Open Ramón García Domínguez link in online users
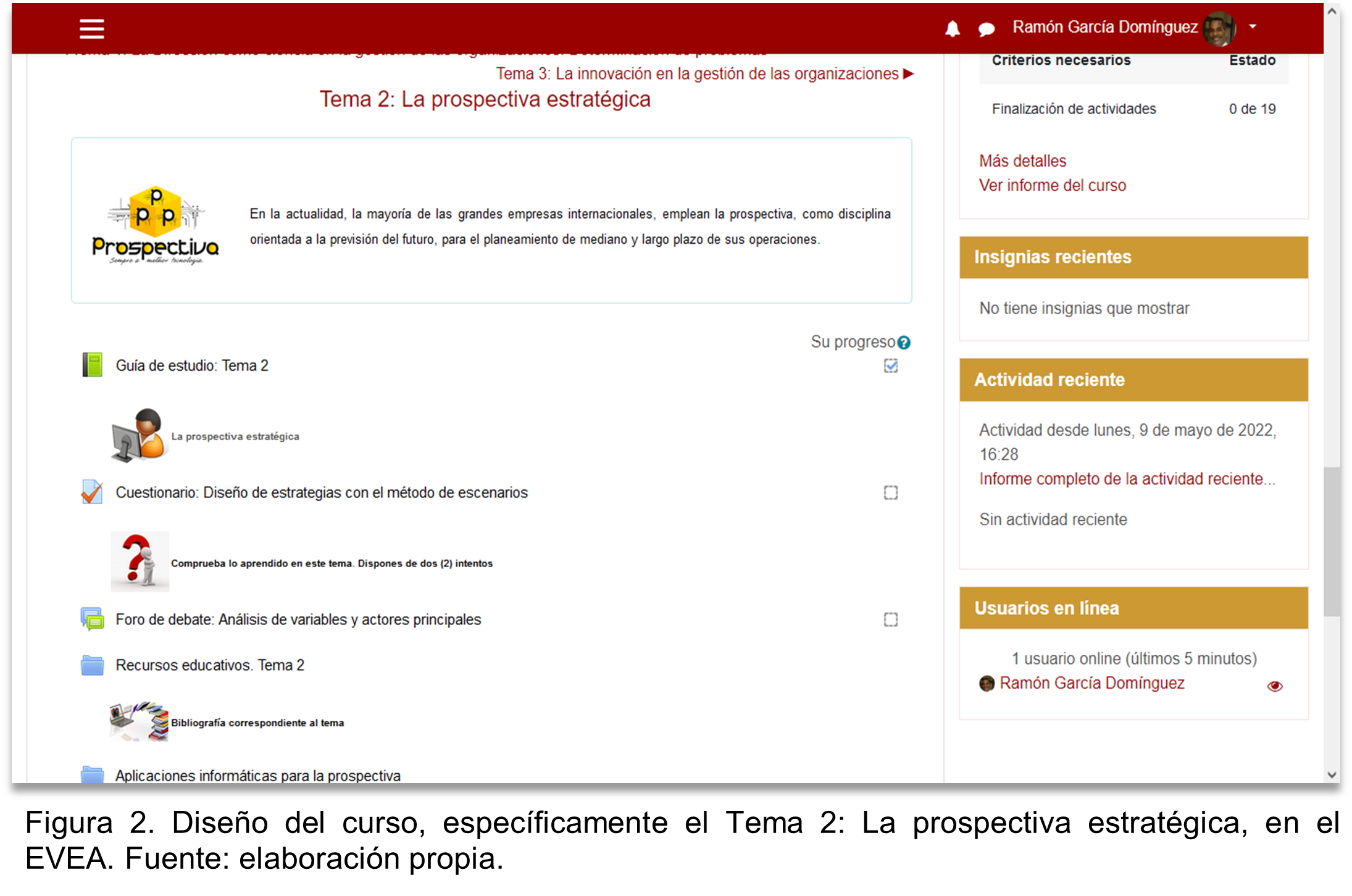Viewport: 1352px width, 896px height. tap(1092, 683)
